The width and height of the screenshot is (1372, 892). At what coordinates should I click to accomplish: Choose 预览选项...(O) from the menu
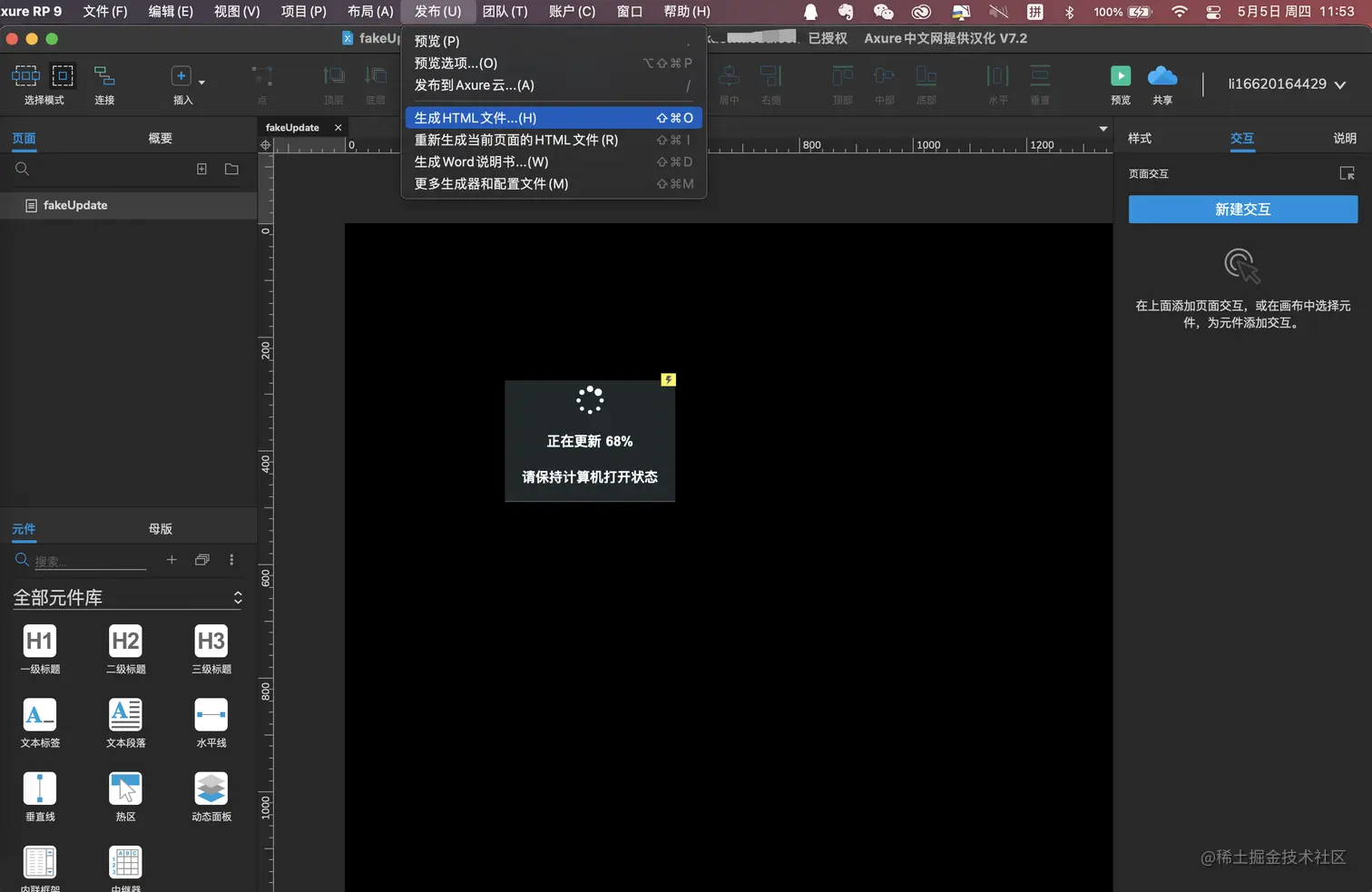554,64
